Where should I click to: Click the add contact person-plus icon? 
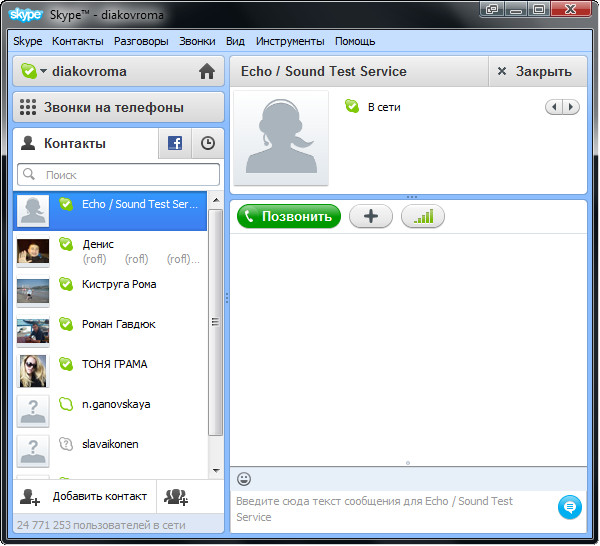click(30, 497)
